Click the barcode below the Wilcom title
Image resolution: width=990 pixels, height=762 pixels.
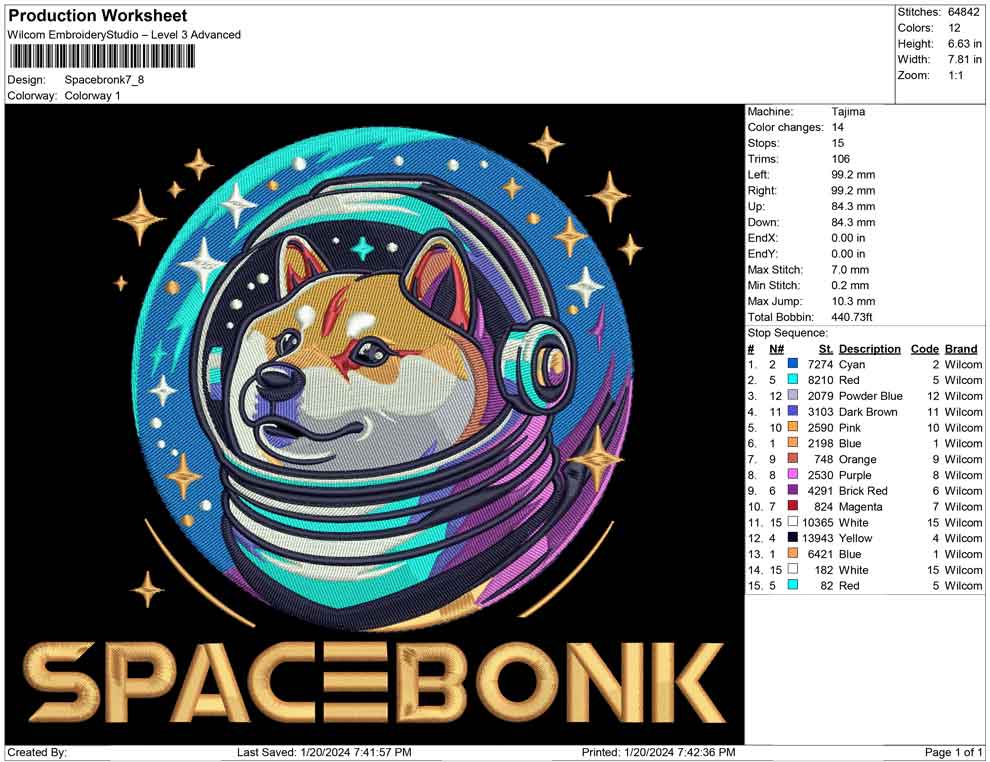(101, 57)
